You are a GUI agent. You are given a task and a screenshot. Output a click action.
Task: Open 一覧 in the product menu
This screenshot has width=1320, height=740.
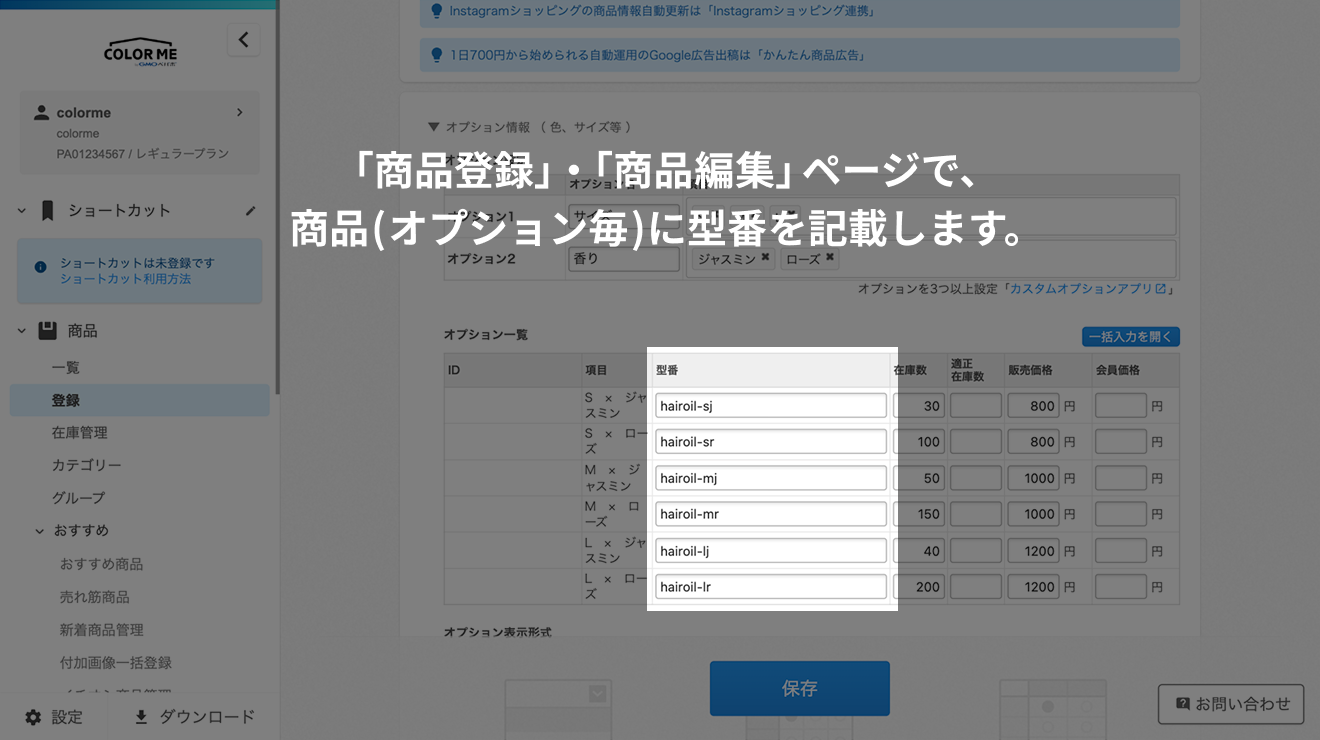(66, 368)
